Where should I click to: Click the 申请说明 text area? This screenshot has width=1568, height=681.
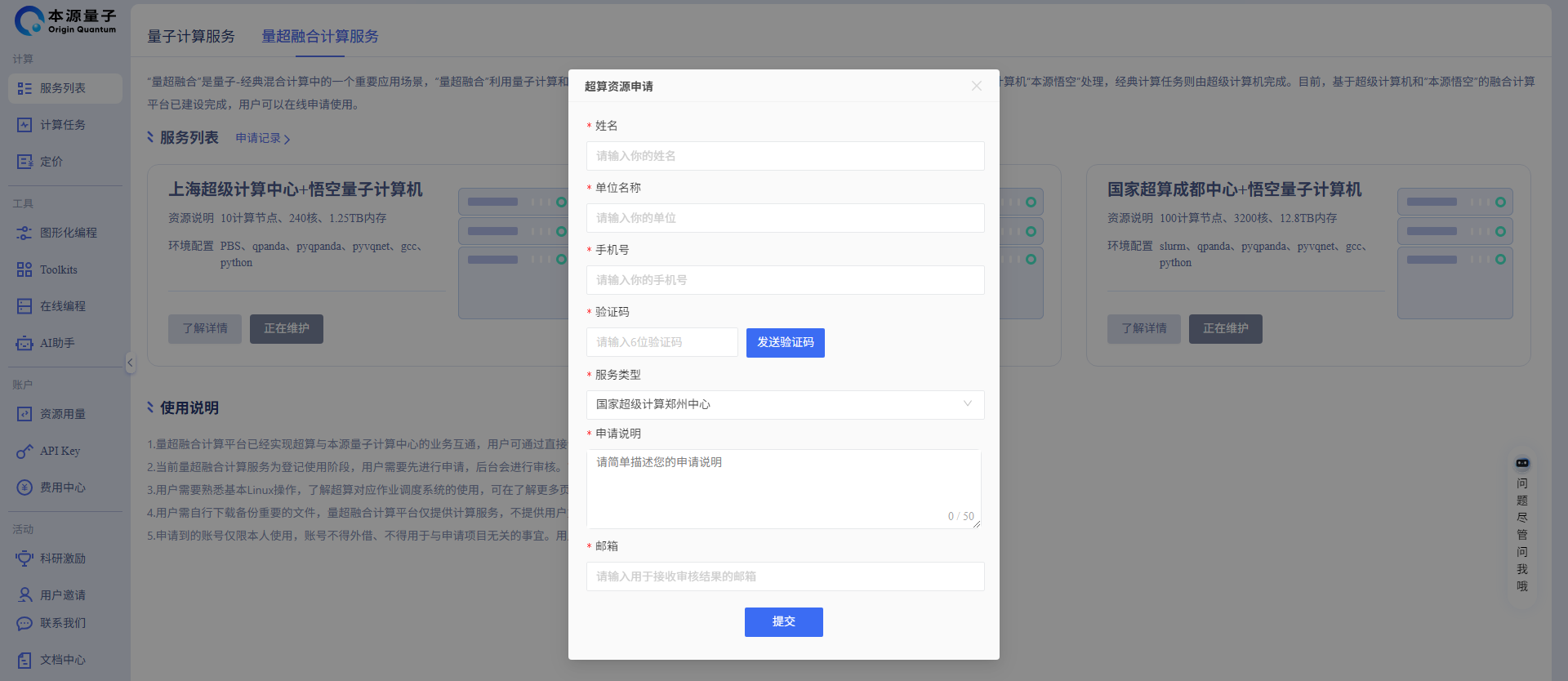pos(783,488)
